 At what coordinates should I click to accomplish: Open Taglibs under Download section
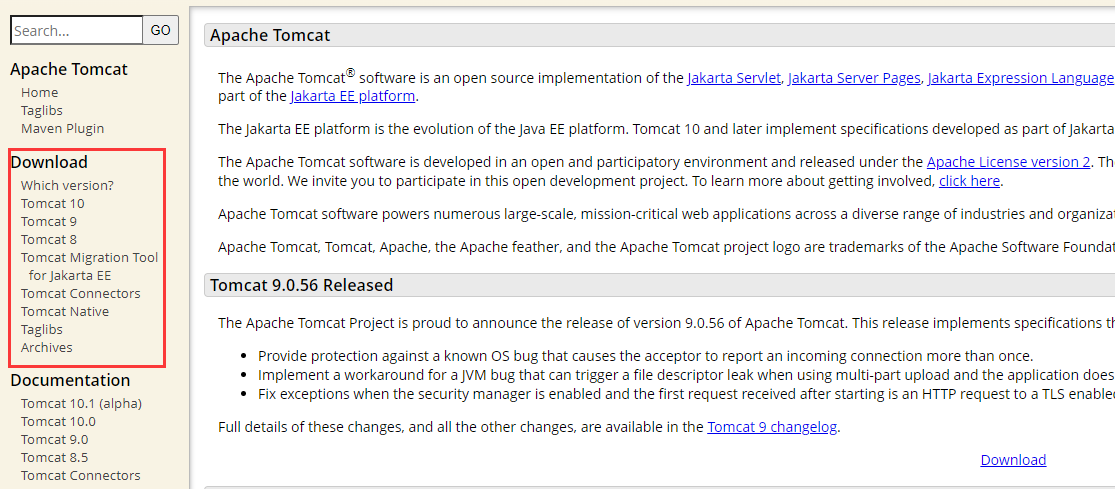click(42, 330)
